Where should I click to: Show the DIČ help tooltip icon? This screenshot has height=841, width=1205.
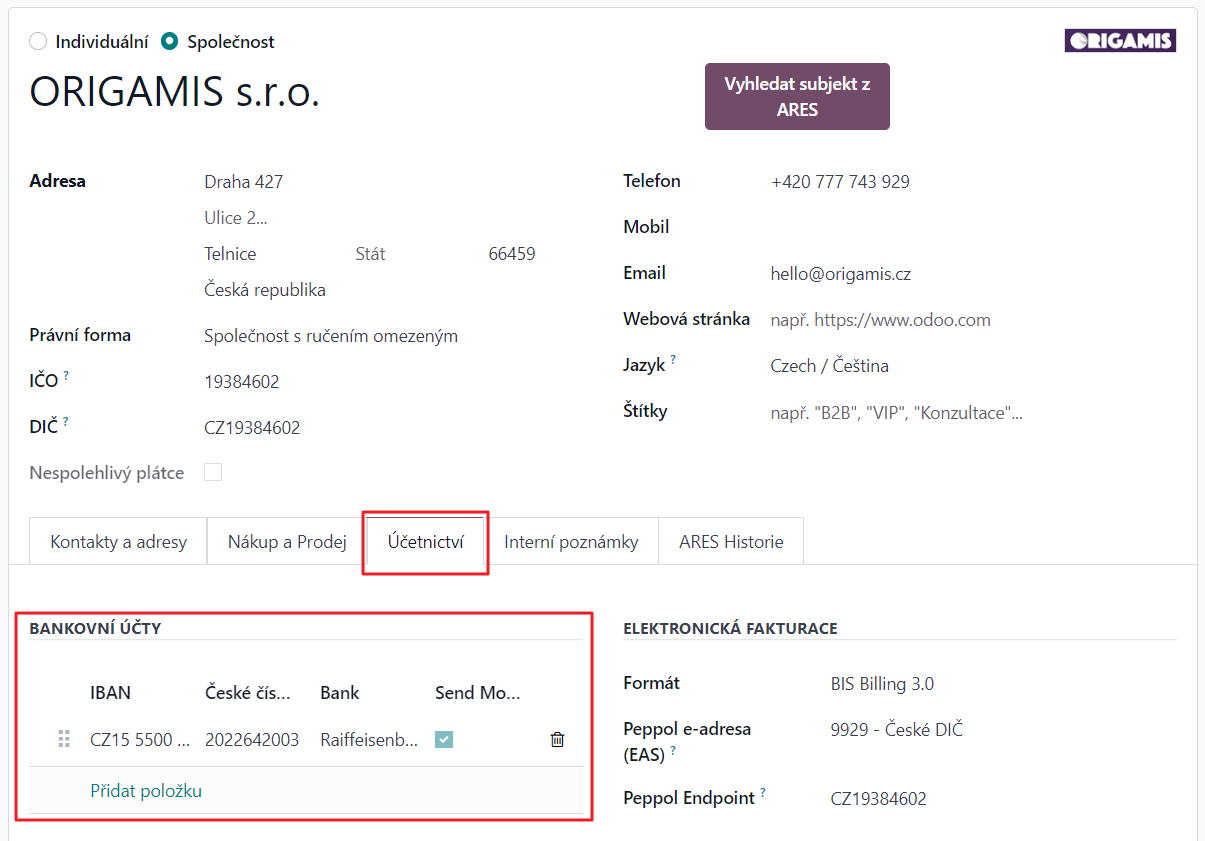66,422
